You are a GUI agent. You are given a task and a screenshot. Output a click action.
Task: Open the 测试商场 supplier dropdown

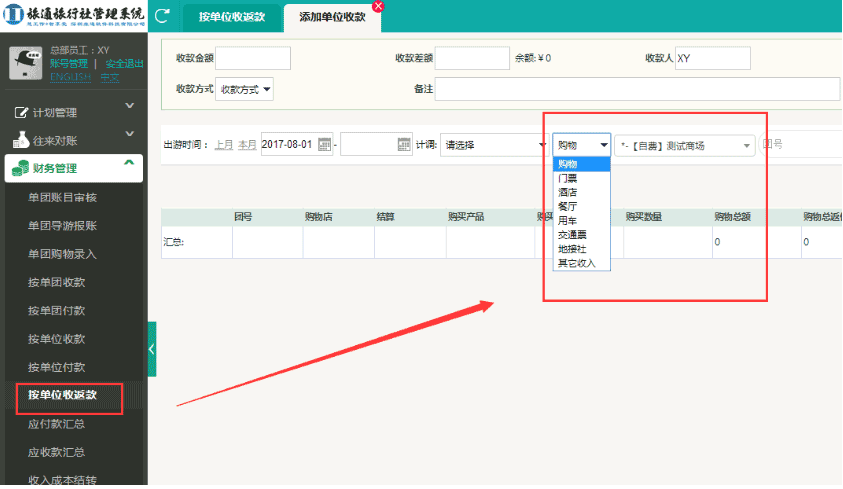(684, 146)
